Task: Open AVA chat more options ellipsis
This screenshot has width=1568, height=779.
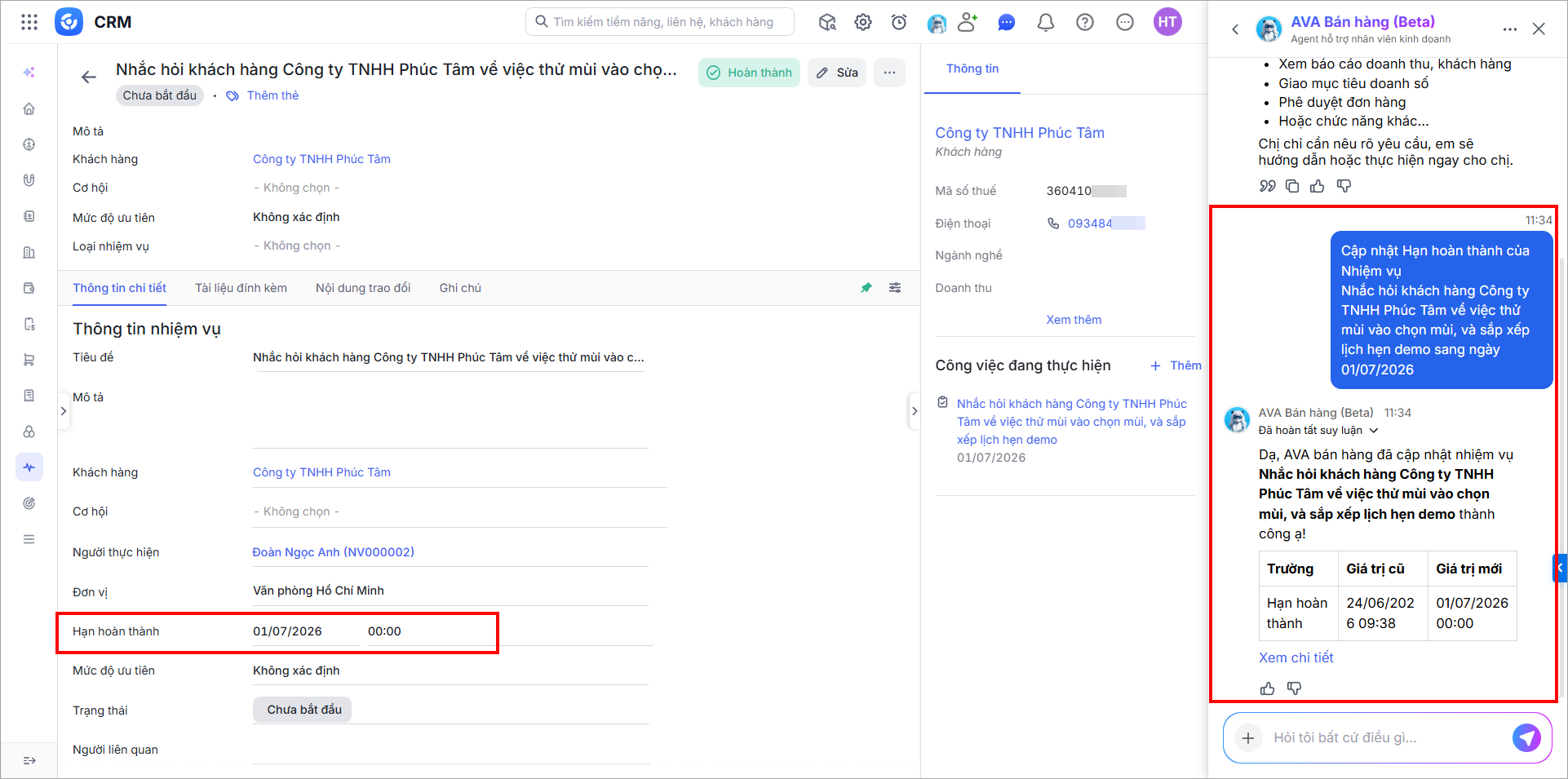Action: 1510,29
